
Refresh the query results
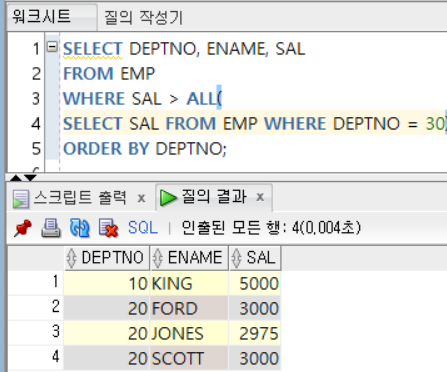click(x=79, y=228)
